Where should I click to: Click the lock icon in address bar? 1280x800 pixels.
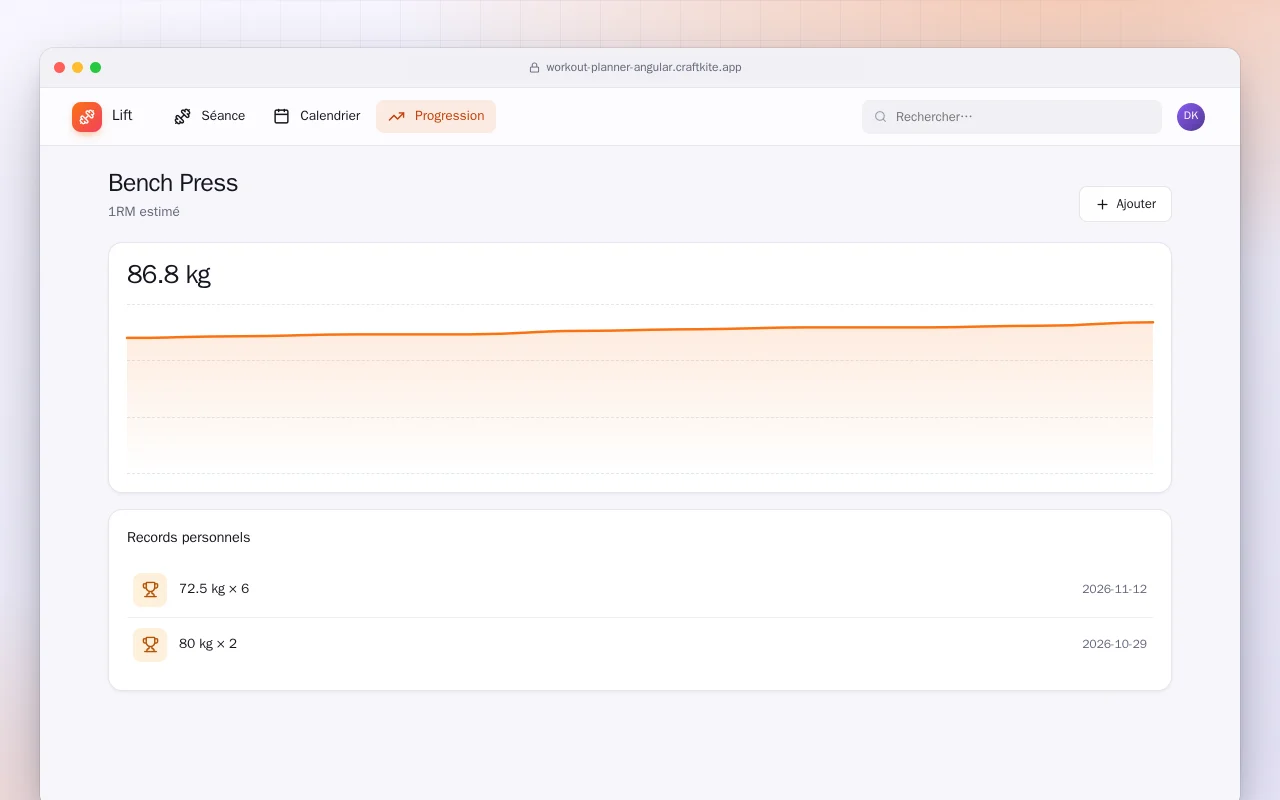(x=534, y=68)
